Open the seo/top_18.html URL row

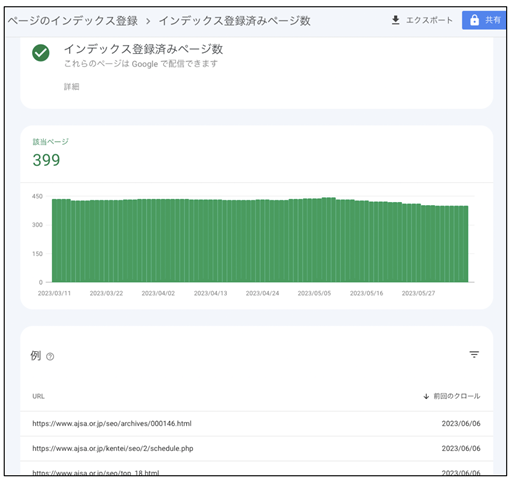(256, 469)
